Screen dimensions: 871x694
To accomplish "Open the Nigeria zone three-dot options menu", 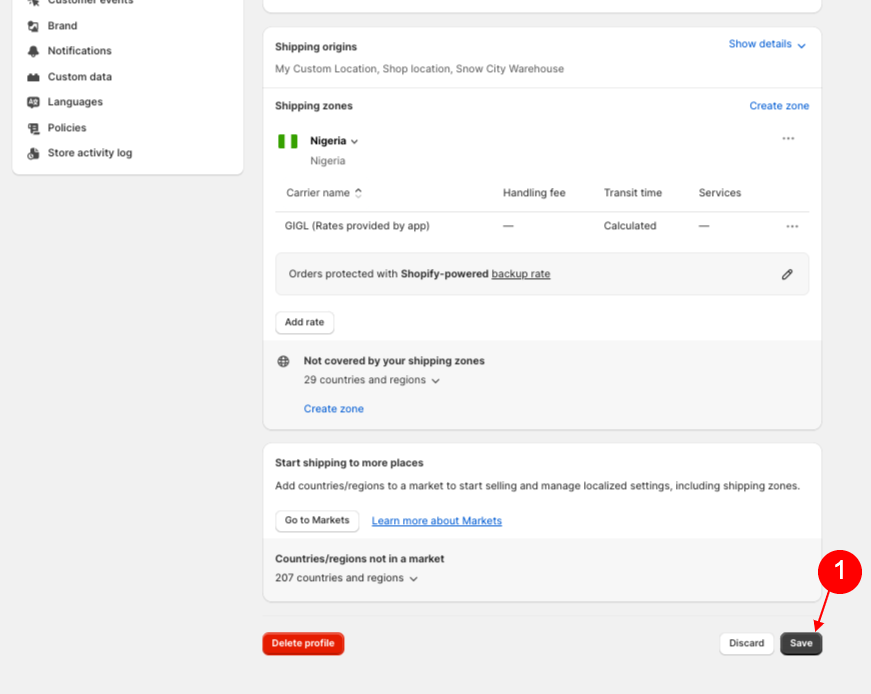I will [x=788, y=139].
